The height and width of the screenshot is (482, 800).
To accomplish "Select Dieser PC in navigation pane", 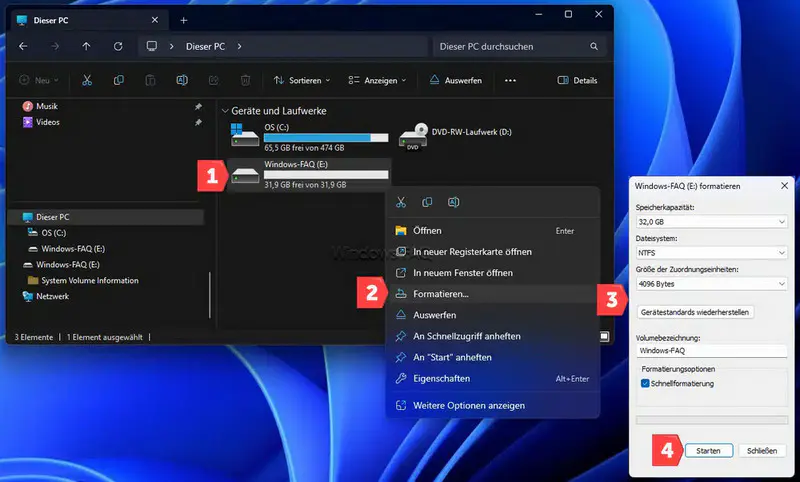I will click(x=106, y=217).
